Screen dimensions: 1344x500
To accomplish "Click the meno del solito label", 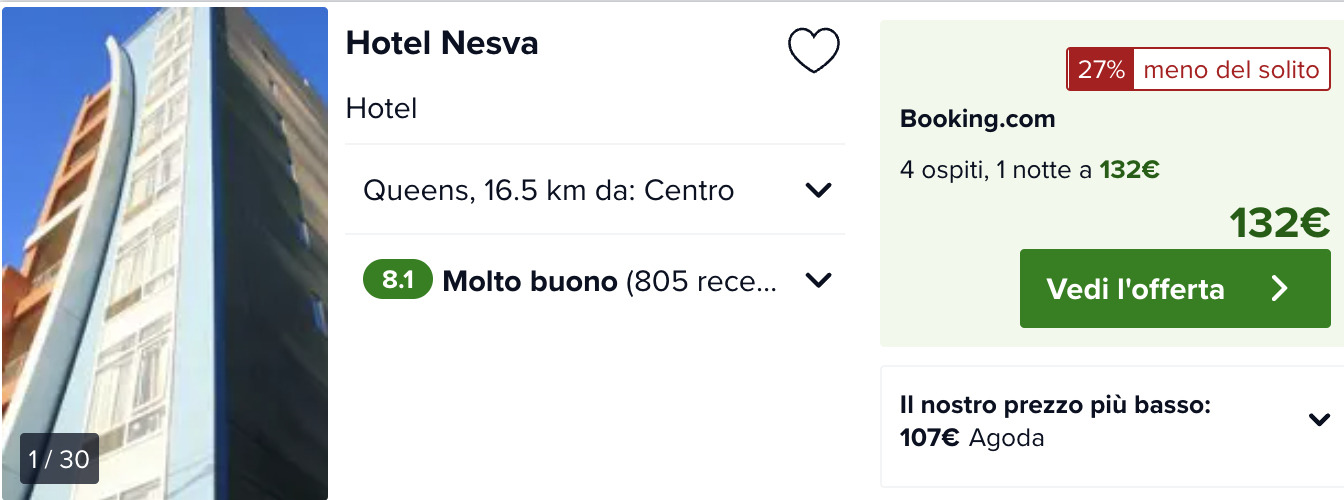I will (1231, 70).
